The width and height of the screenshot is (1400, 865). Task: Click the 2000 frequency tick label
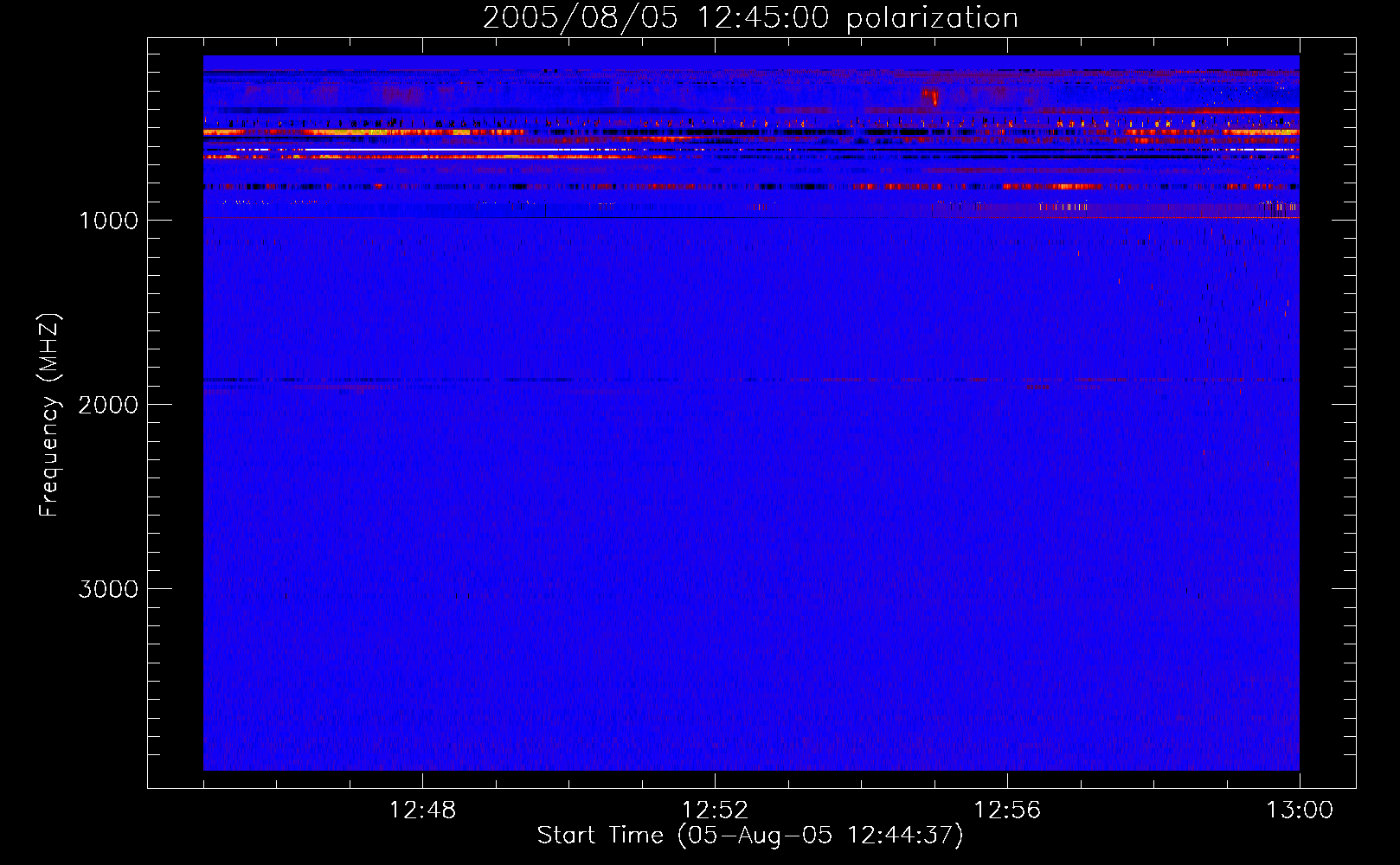click(x=108, y=405)
